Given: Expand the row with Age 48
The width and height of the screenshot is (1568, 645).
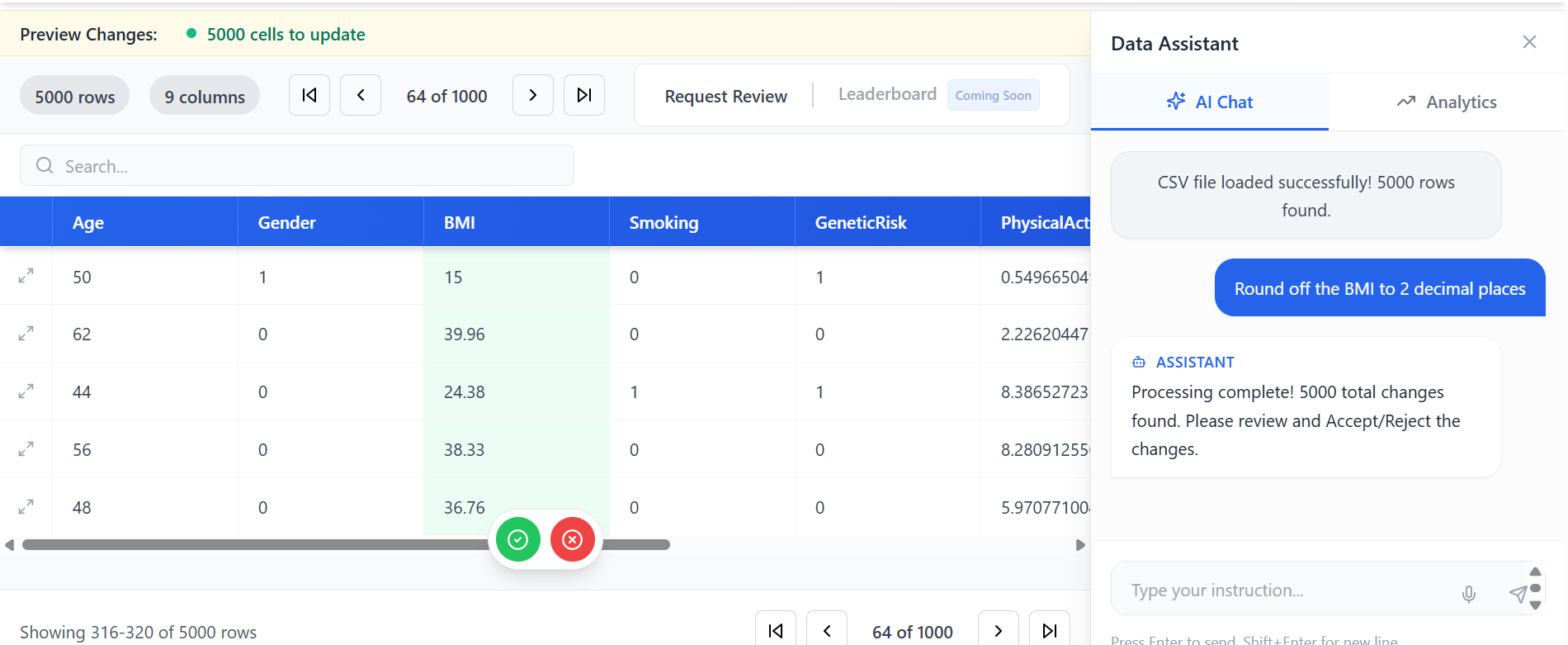Looking at the screenshot, I should (x=26, y=507).
